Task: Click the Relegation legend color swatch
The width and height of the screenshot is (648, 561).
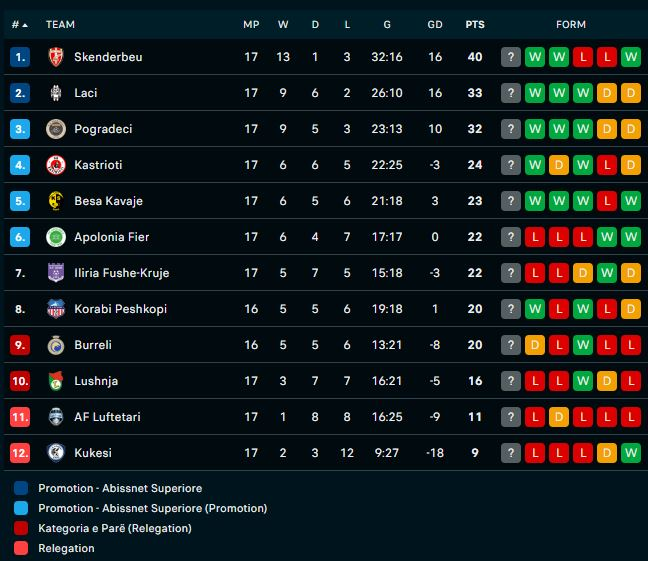Action: (x=21, y=548)
